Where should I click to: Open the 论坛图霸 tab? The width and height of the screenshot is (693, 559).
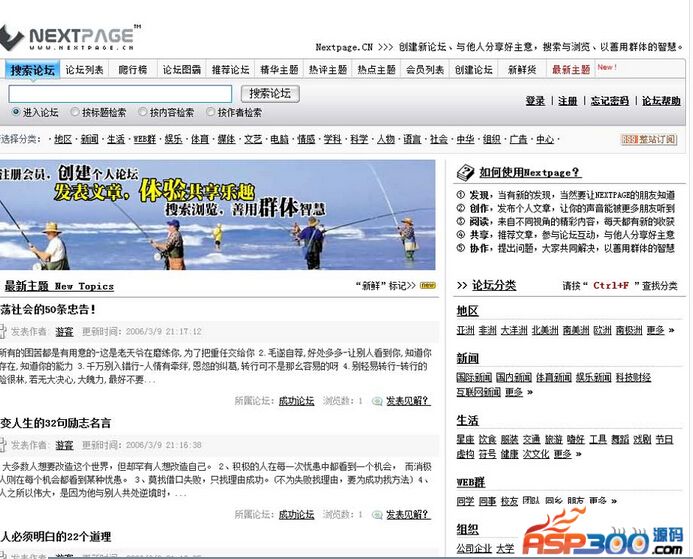tap(182, 70)
